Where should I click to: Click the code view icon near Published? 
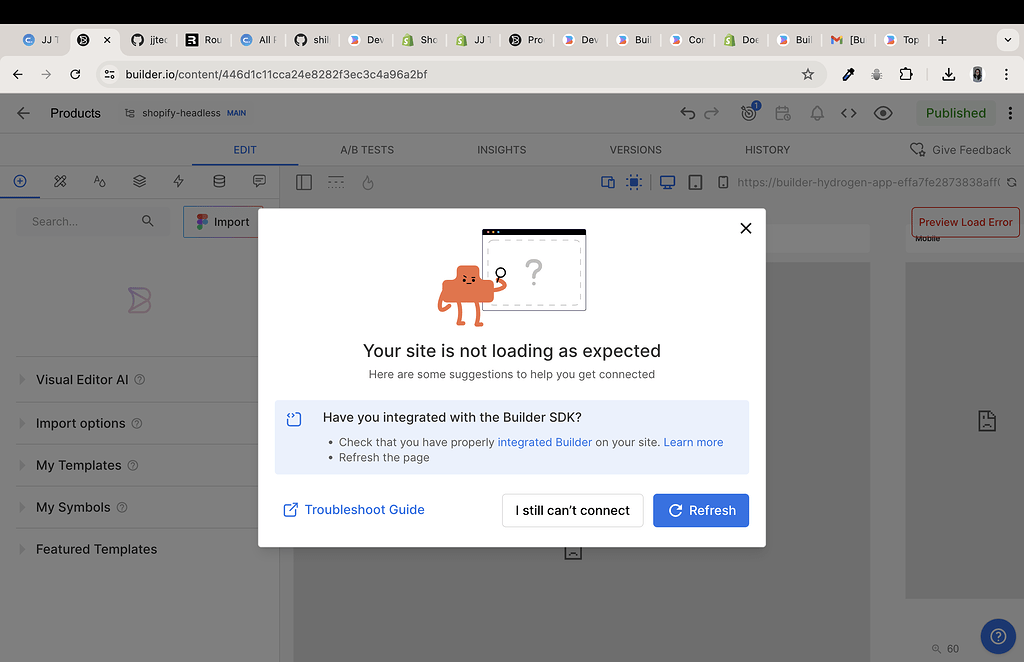(849, 113)
